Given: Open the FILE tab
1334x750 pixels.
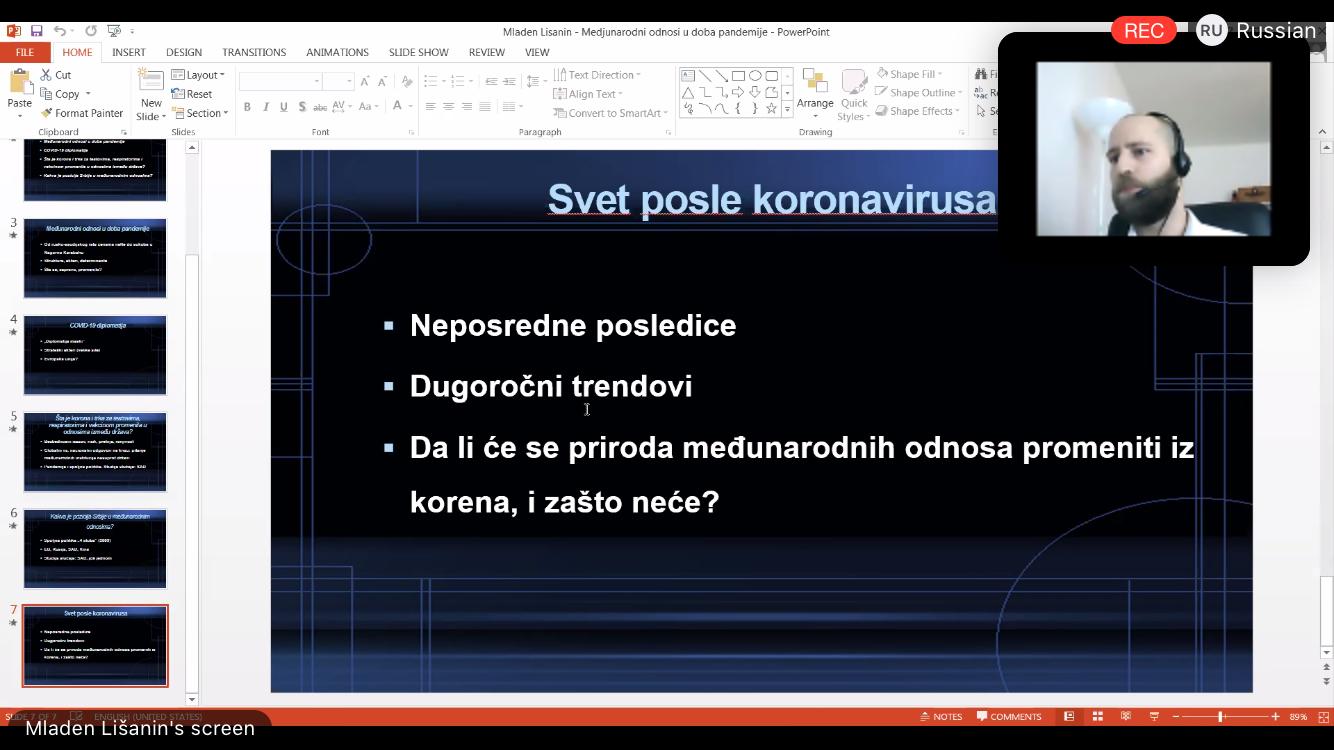Looking at the screenshot, I should tap(24, 52).
